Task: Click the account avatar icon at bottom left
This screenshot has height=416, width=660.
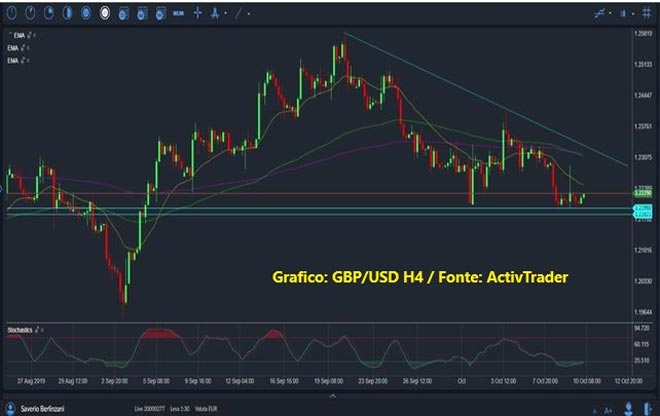Action: (8, 409)
